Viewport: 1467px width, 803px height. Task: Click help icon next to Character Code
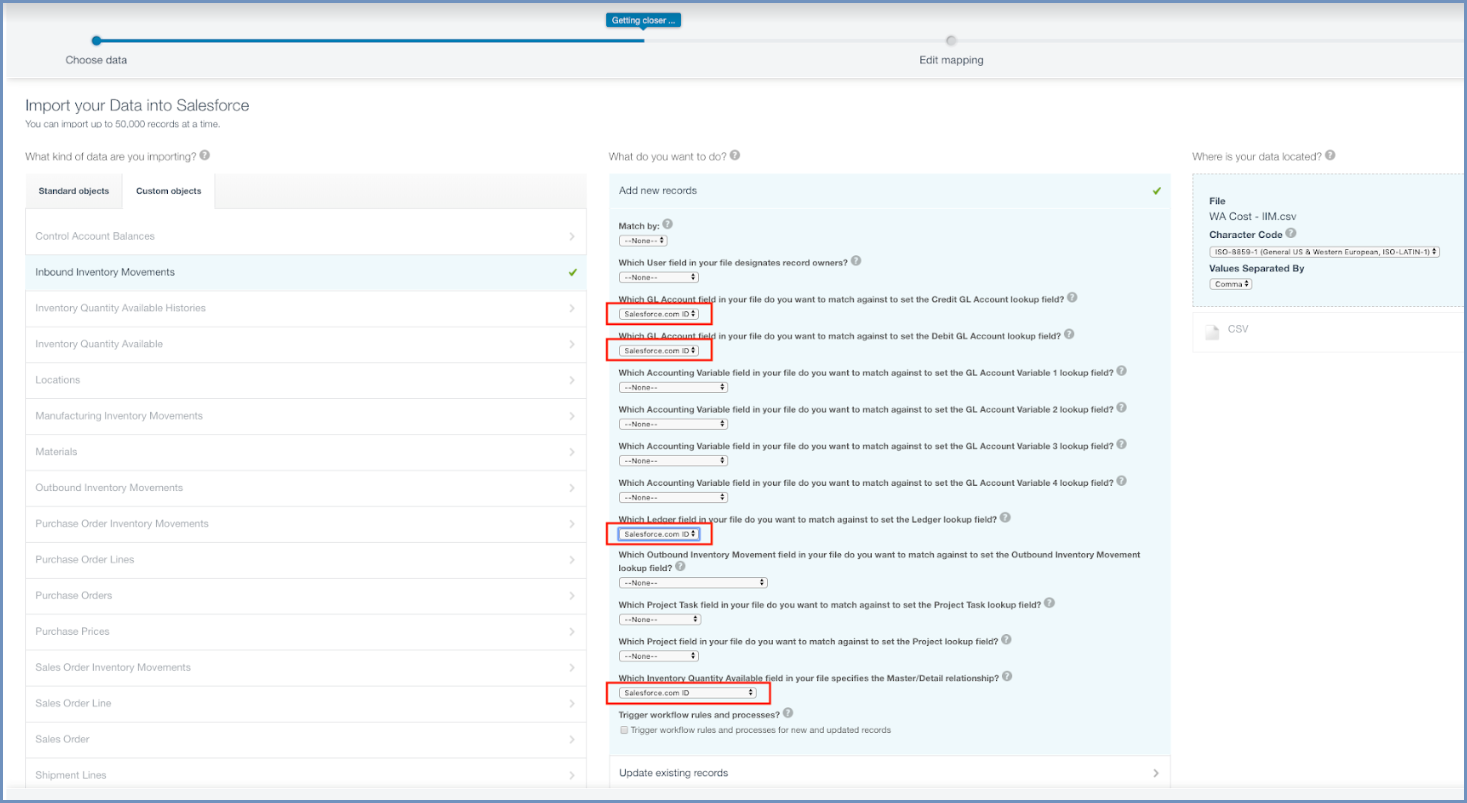coord(1291,234)
